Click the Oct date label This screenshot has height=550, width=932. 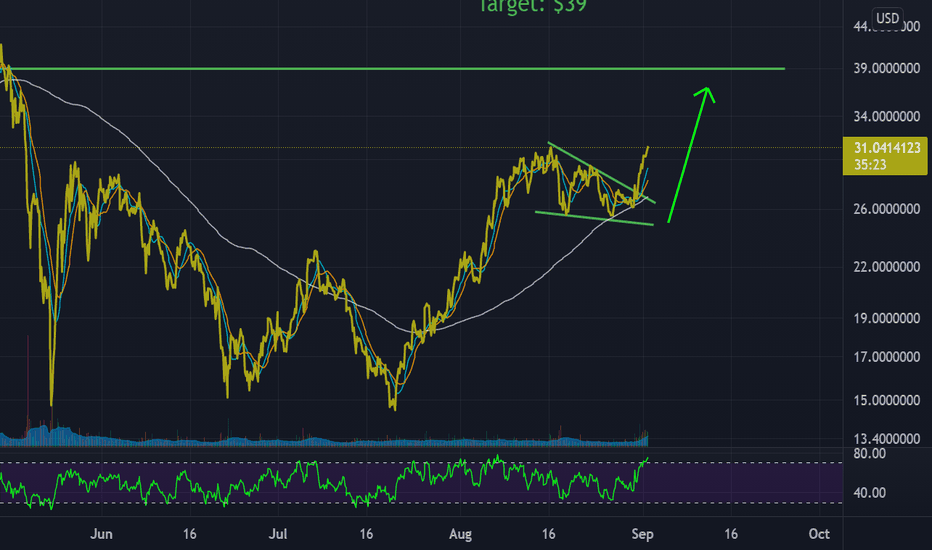point(819,534)
